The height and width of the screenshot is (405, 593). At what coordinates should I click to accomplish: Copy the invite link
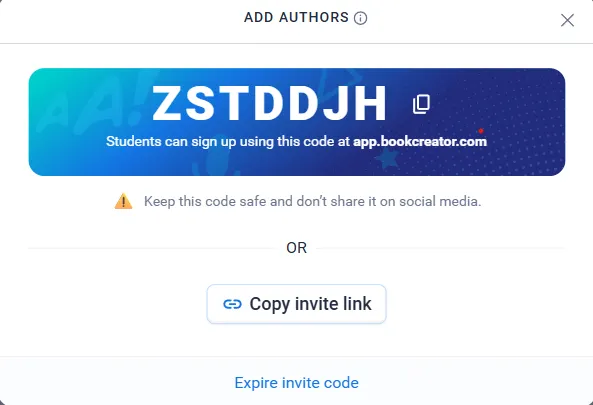point(296,304)
